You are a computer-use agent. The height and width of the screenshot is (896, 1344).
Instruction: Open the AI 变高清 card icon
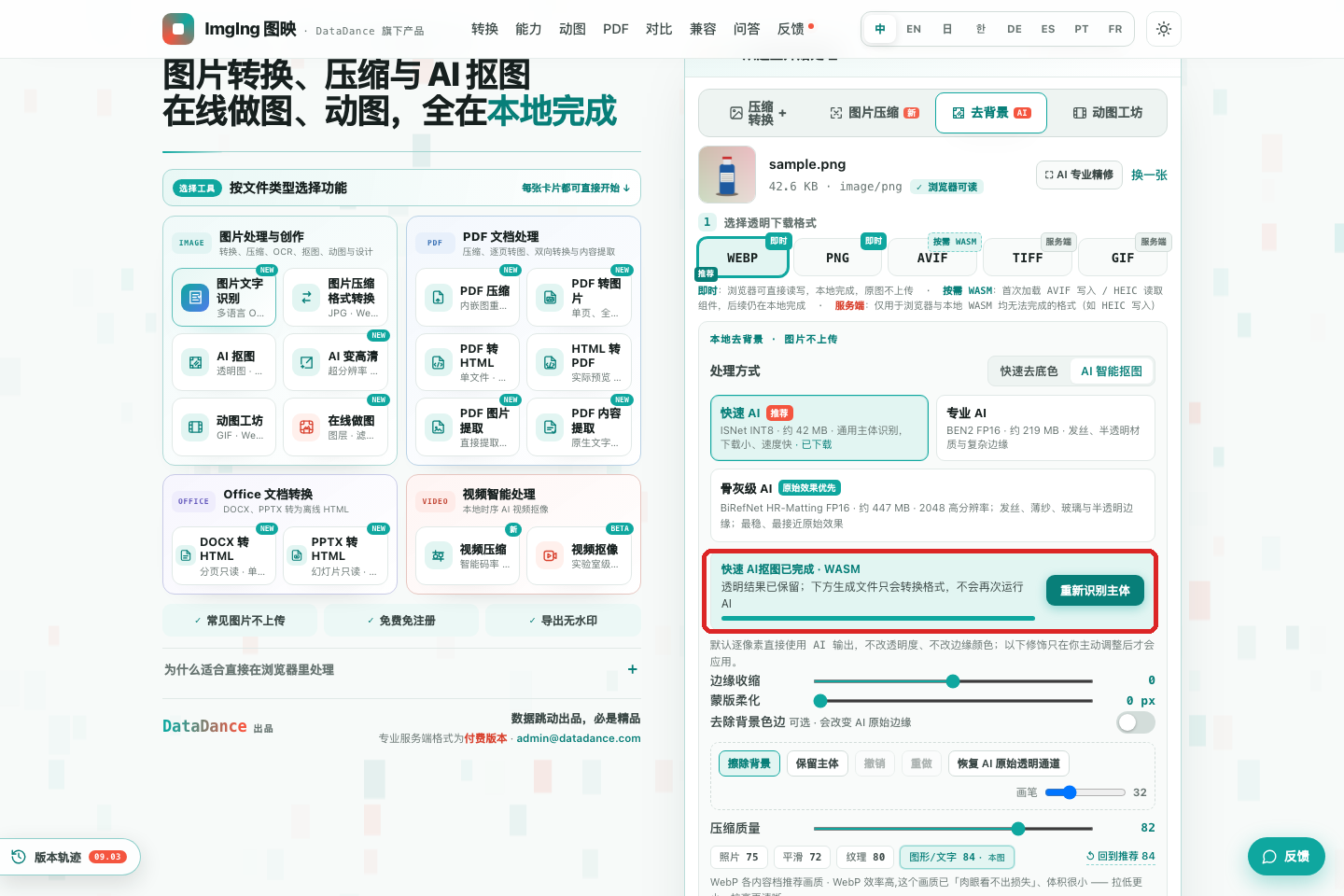point(306,362)
